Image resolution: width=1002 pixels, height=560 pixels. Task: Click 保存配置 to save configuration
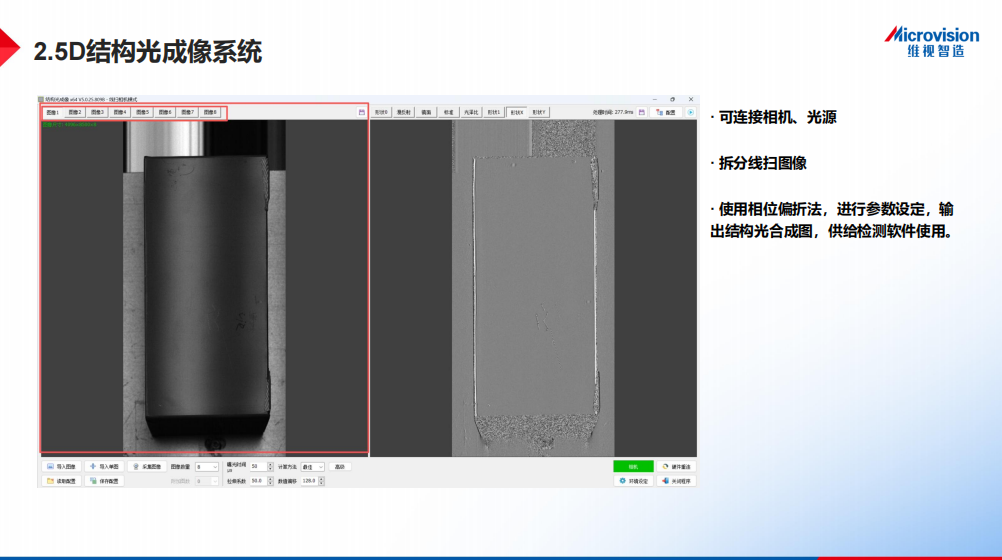point(104,481)
